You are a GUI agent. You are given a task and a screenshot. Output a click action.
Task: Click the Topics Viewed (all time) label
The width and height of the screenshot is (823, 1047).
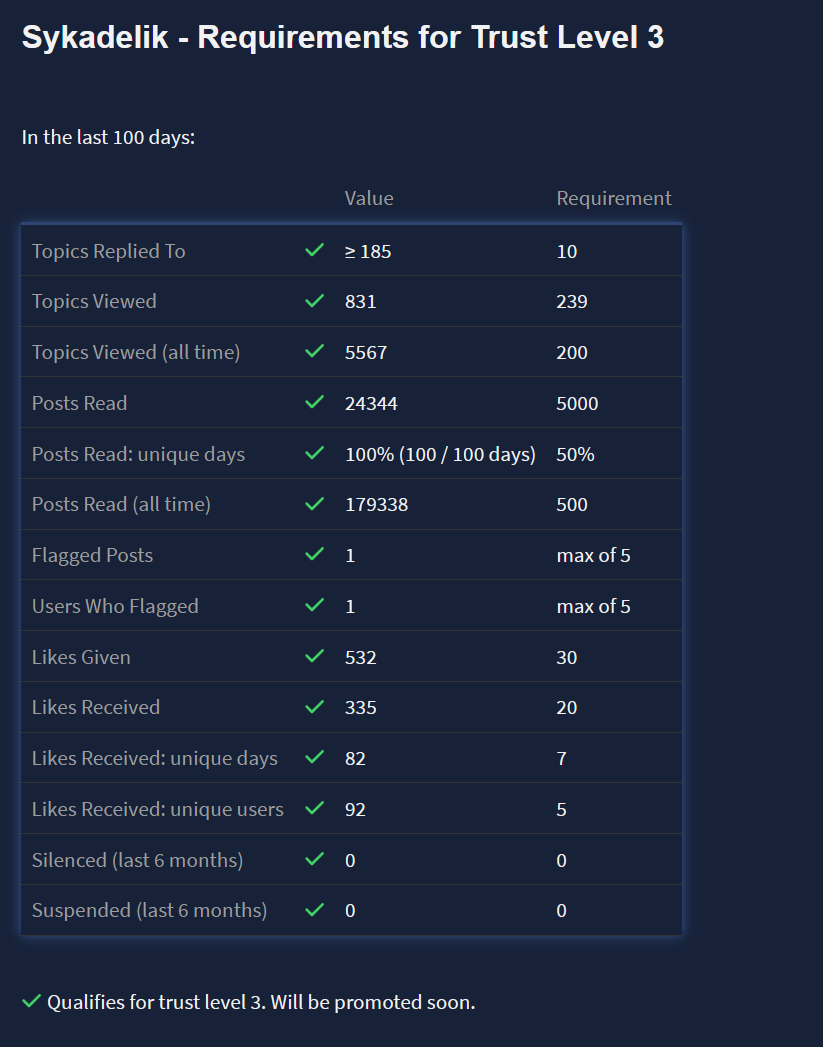(136, 352)
